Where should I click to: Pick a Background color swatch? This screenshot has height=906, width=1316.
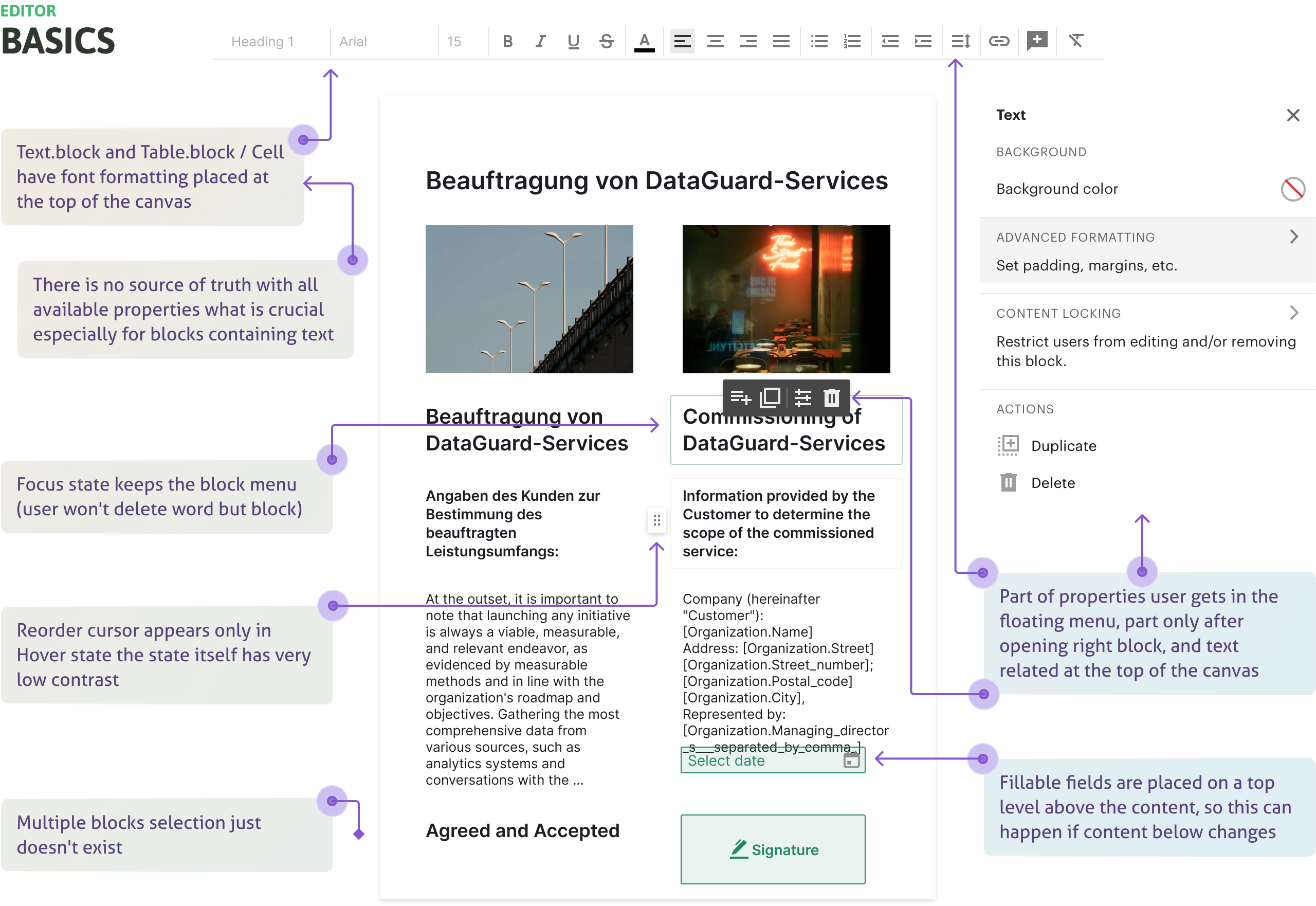[1293, 189]
